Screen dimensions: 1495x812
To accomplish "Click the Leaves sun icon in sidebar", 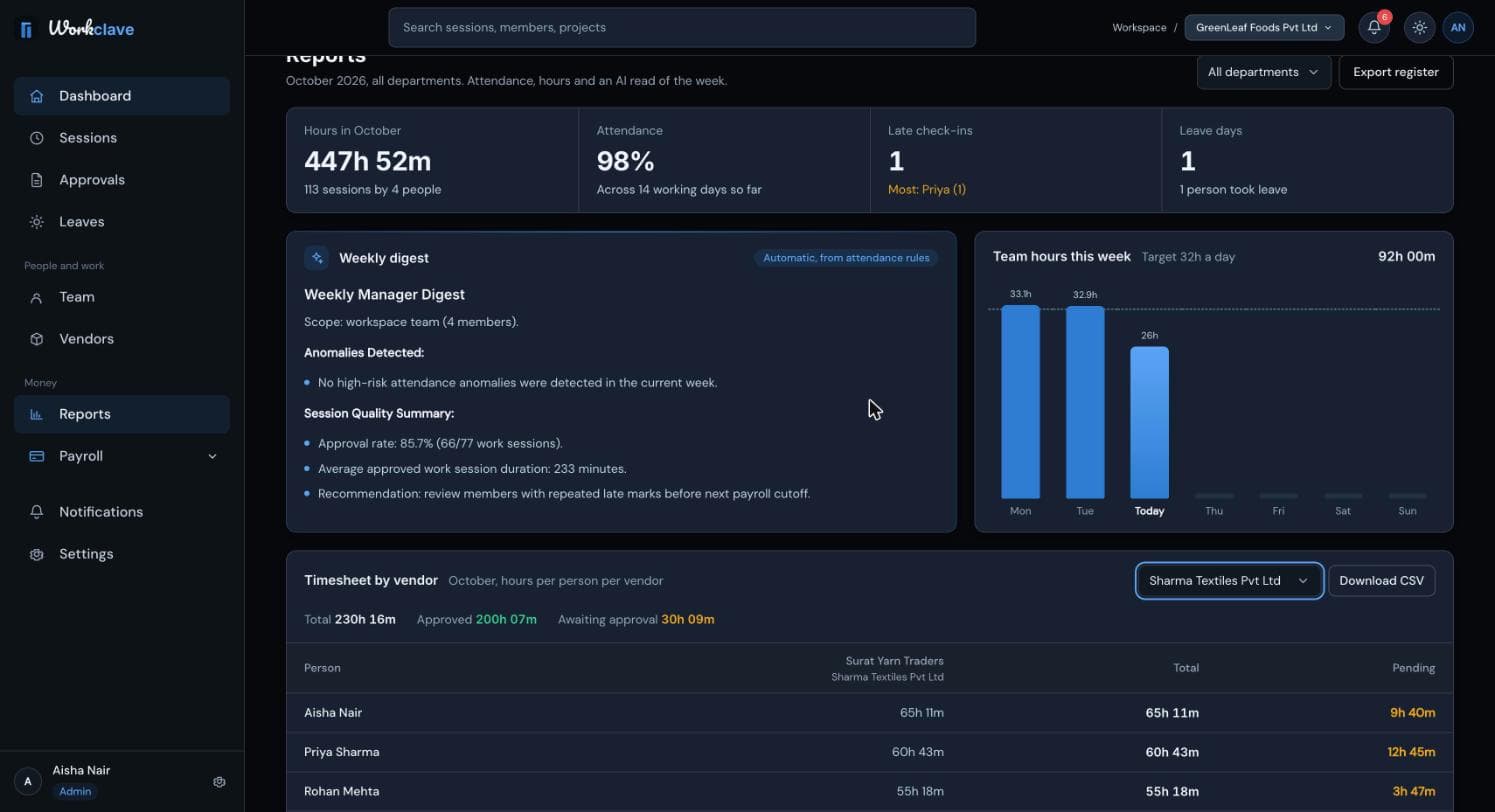I will click(37, 222).
